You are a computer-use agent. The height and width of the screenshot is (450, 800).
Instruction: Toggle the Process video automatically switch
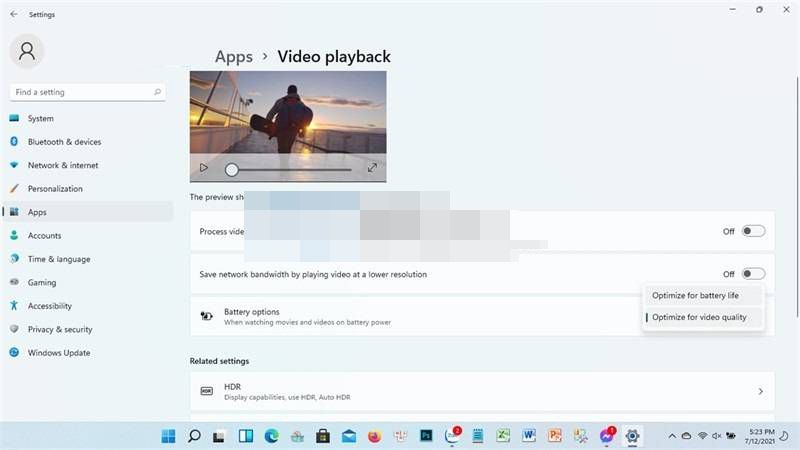753,231
